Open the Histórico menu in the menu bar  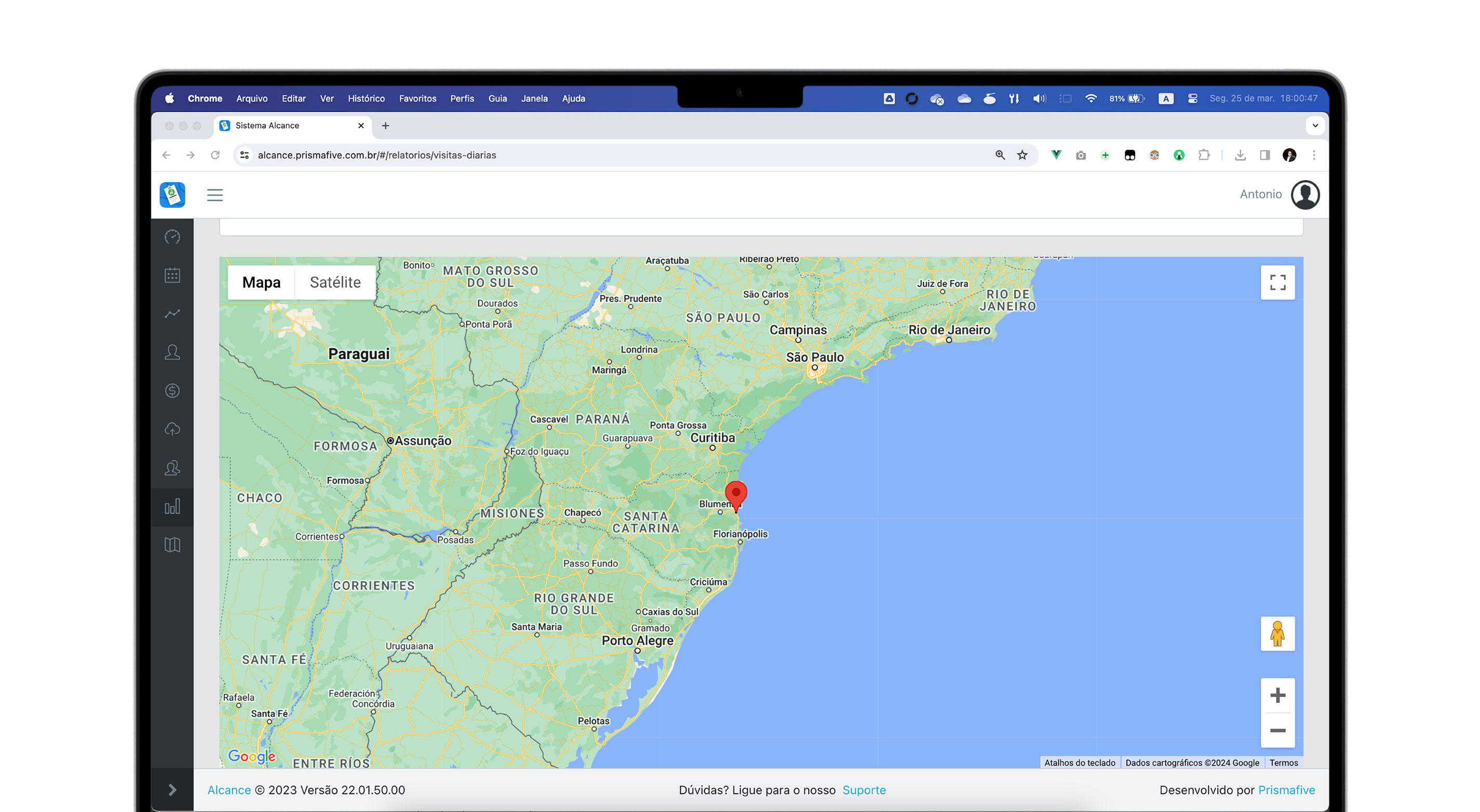pos(366,99)
